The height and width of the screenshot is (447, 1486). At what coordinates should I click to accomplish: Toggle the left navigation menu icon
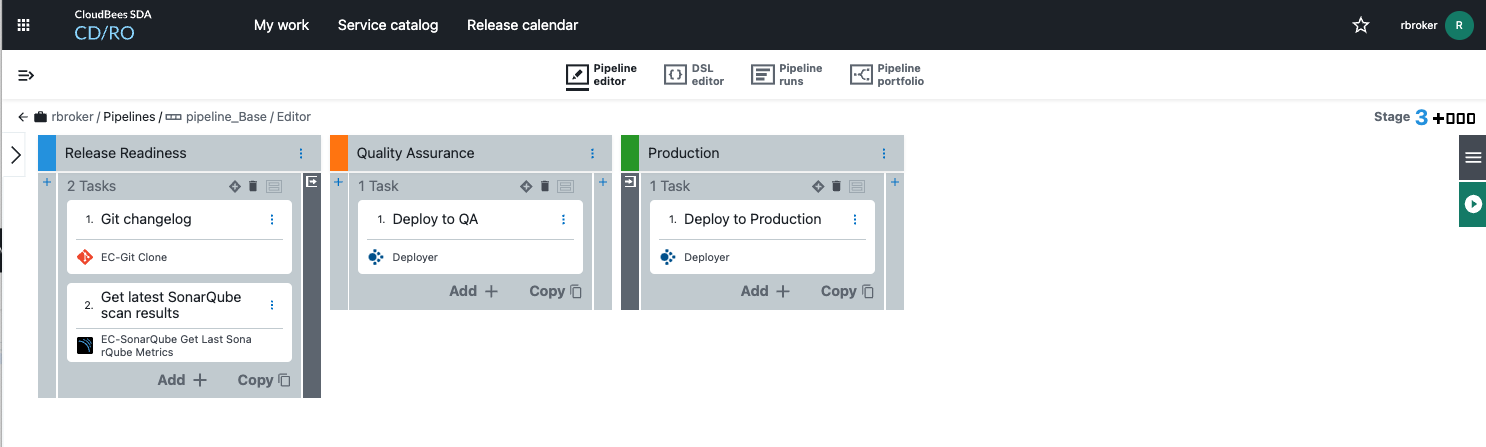[26, 75]
